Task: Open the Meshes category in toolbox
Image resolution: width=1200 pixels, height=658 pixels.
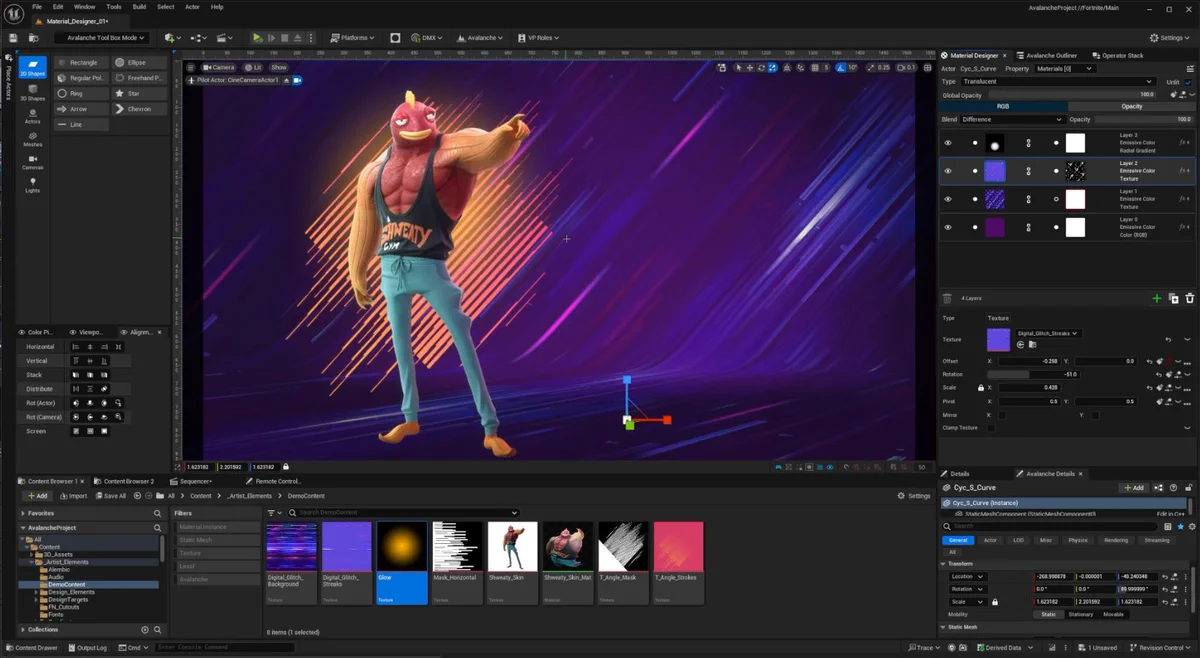Action: 32,139
